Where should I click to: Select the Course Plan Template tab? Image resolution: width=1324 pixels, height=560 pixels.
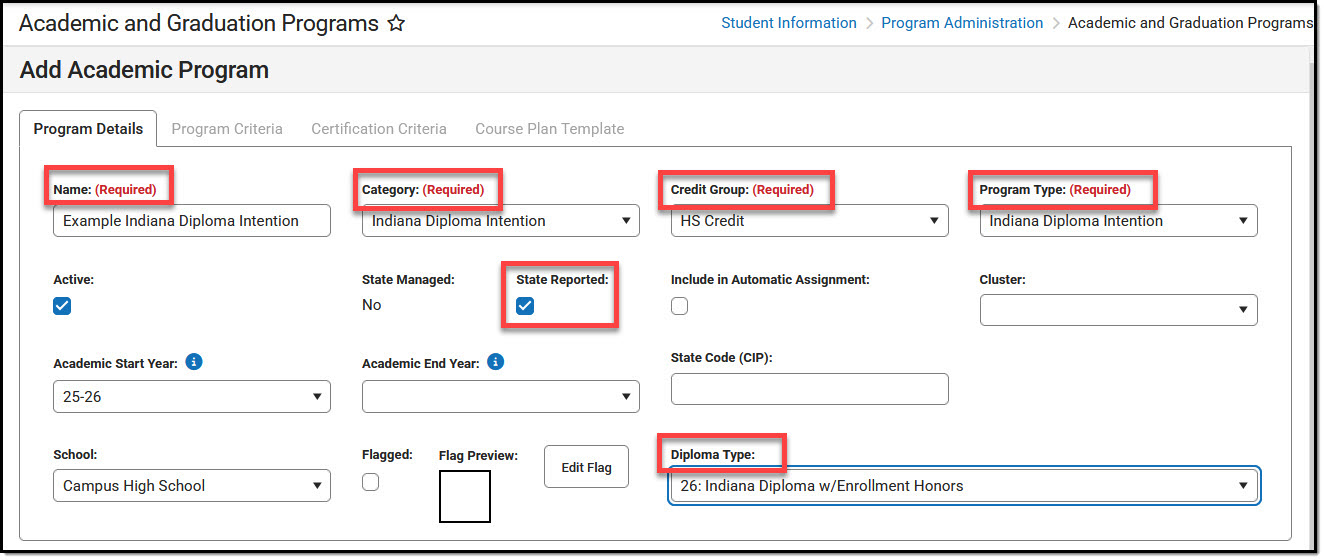point(549,129)
